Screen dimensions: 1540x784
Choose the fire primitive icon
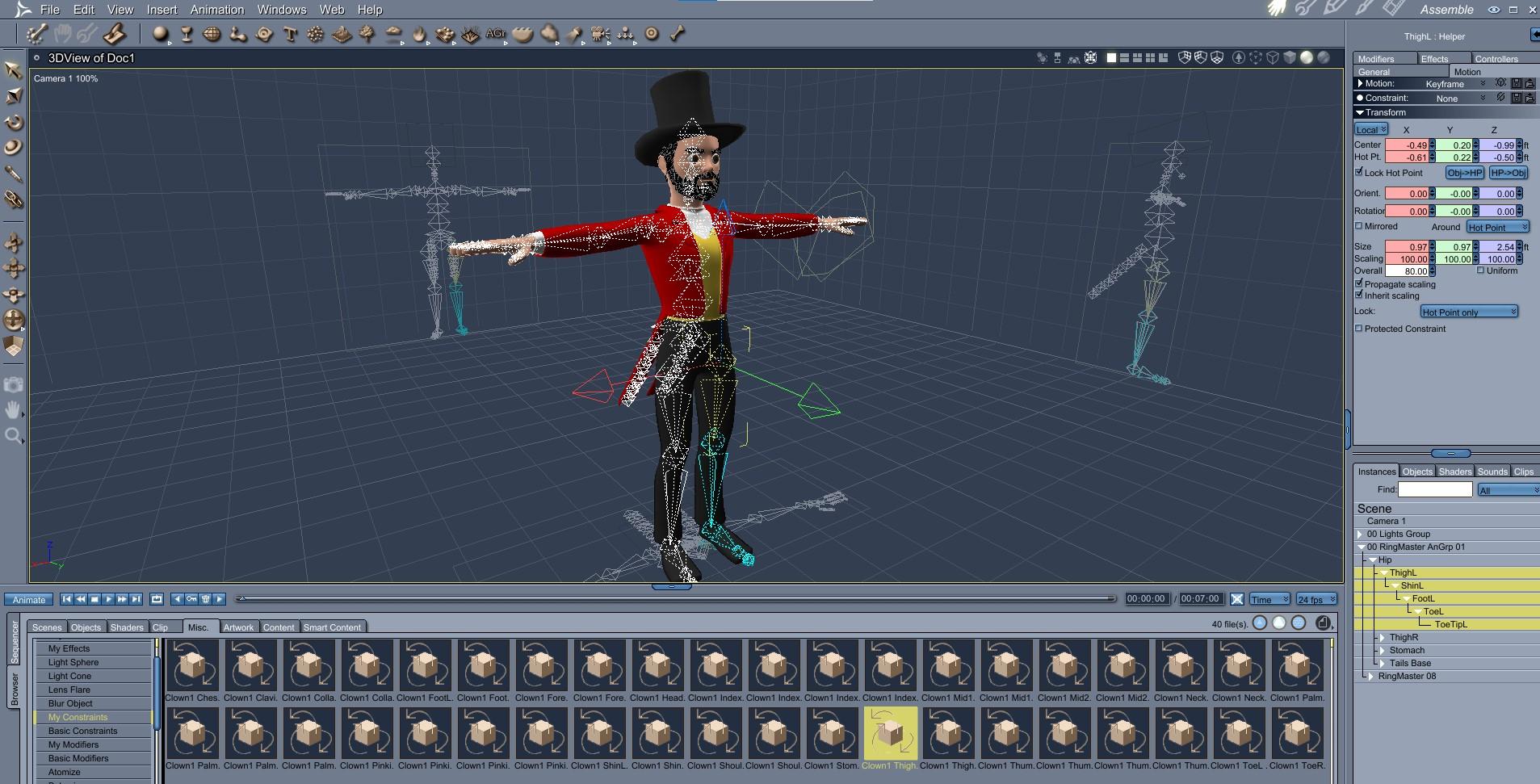(419, 34)
